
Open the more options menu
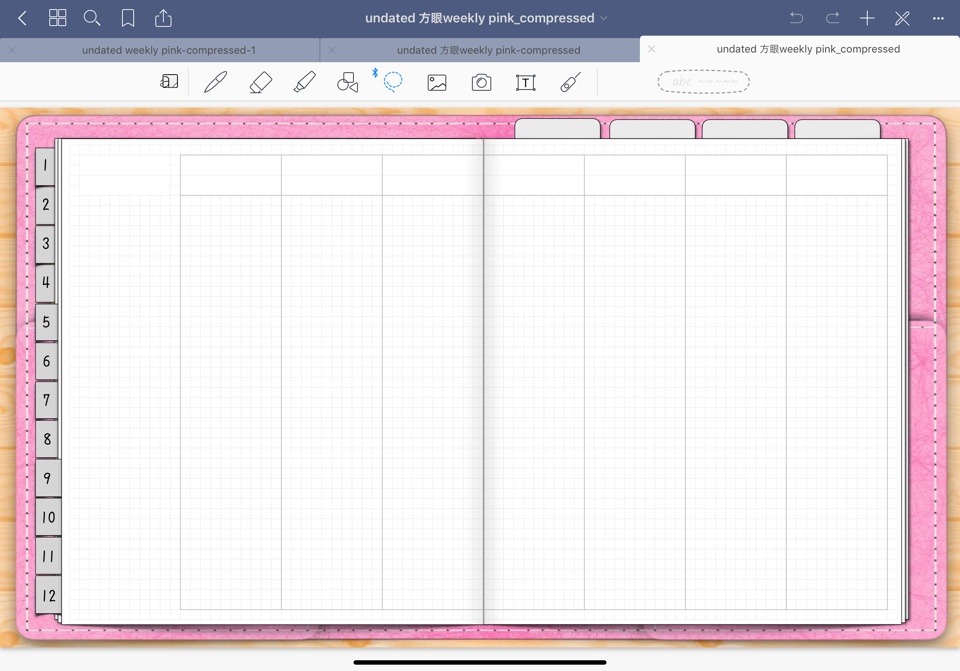tap(938, 17)
